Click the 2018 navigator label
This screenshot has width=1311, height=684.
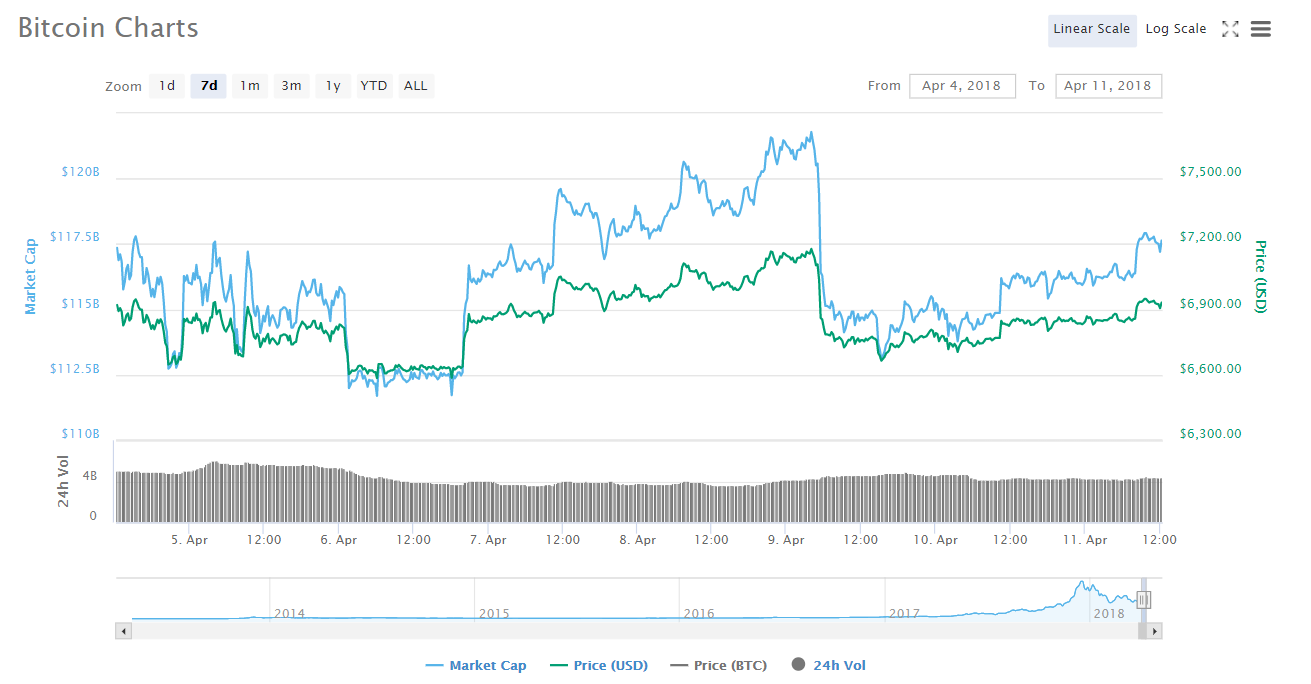pos(1109,613)
